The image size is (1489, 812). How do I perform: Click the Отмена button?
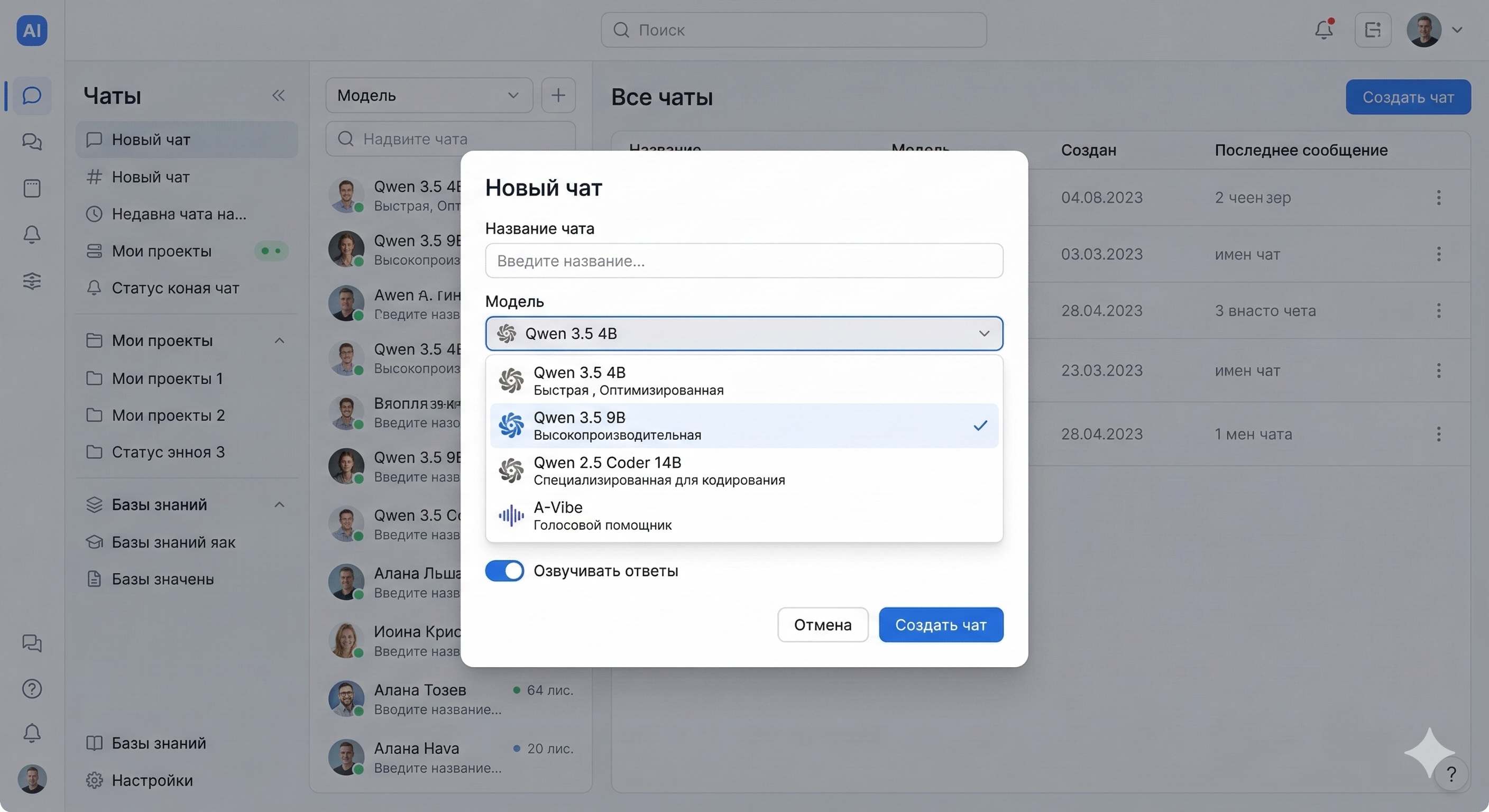823,624
